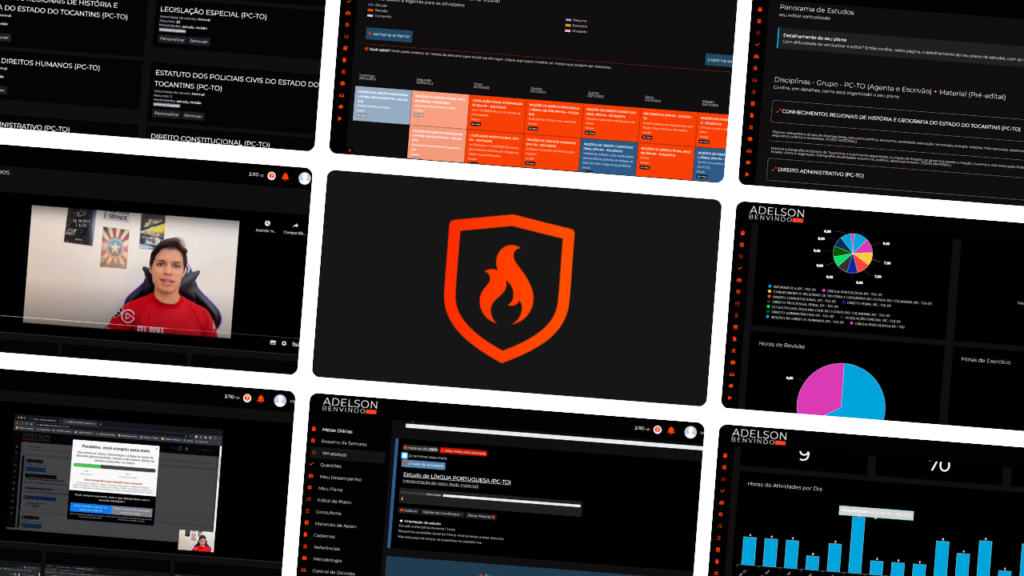
Task: Click the DIREITO CONSTITUCIONAL (PC-TO) heading
Action: (x=210, y=140)
